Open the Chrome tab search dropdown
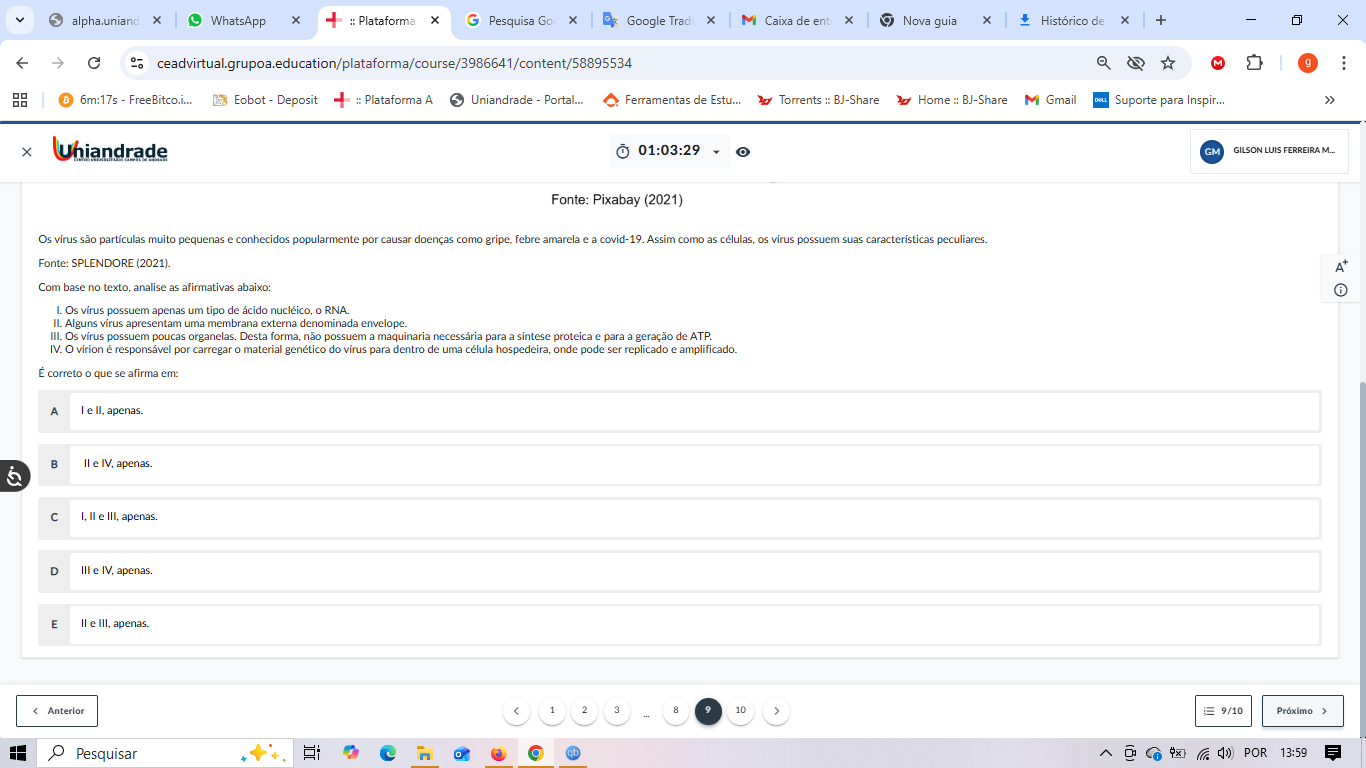Screen dimensions: 1366x768 pyautogui.click(x=19, y=20)
